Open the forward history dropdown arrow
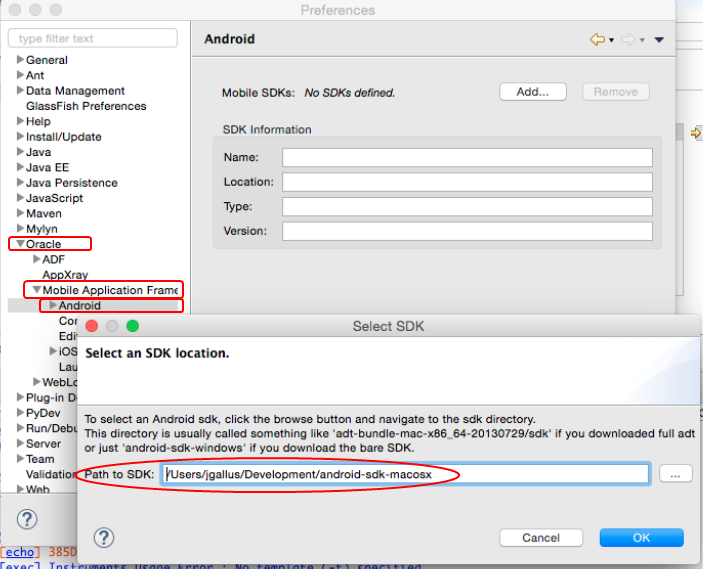 pos(642,40)
